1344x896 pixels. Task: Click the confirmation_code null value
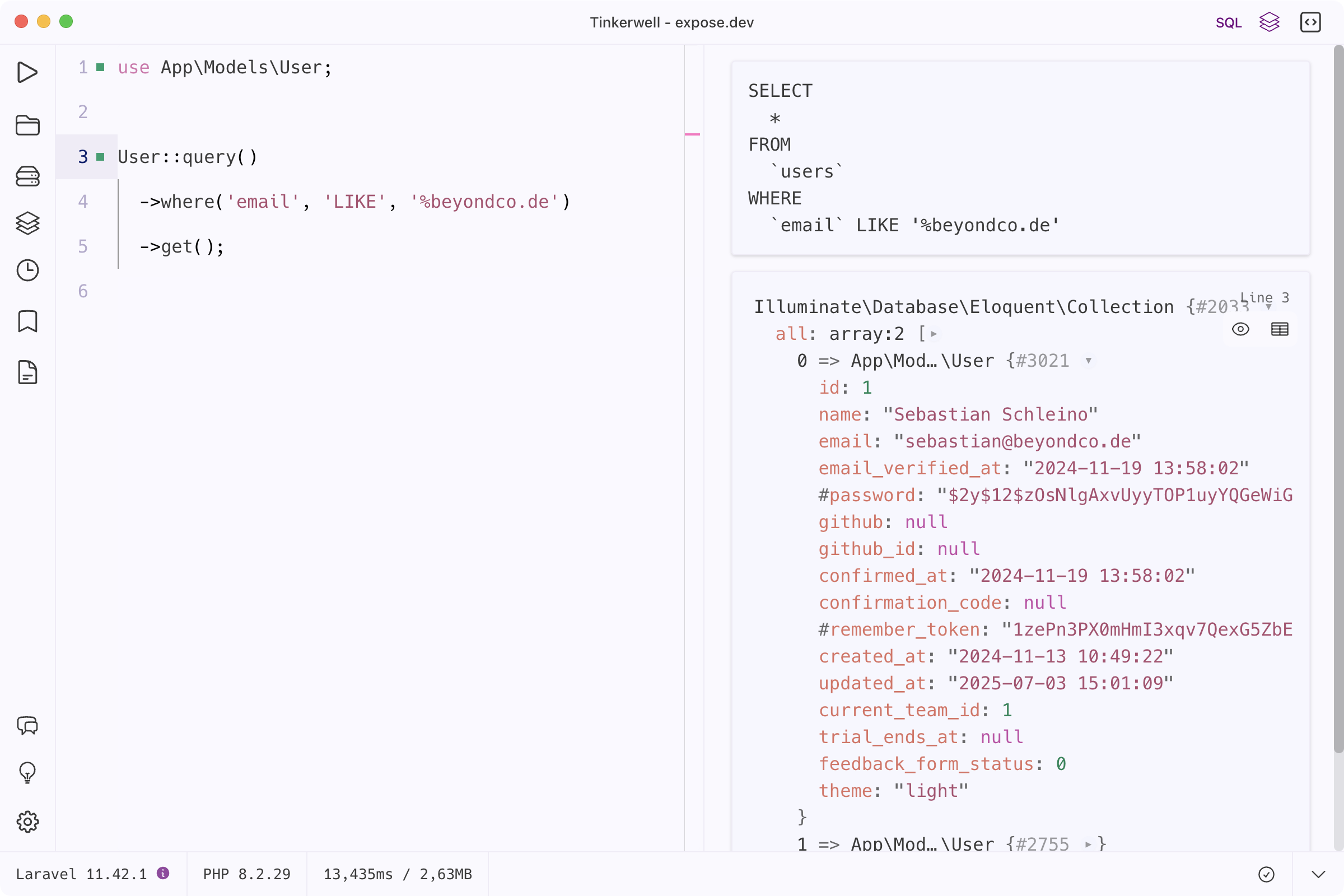(x=1044, y=603)
